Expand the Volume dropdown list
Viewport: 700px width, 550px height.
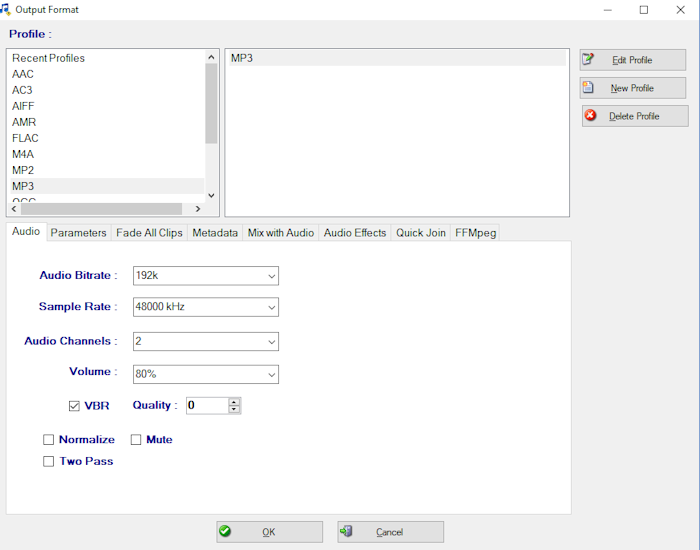(271, 375)
